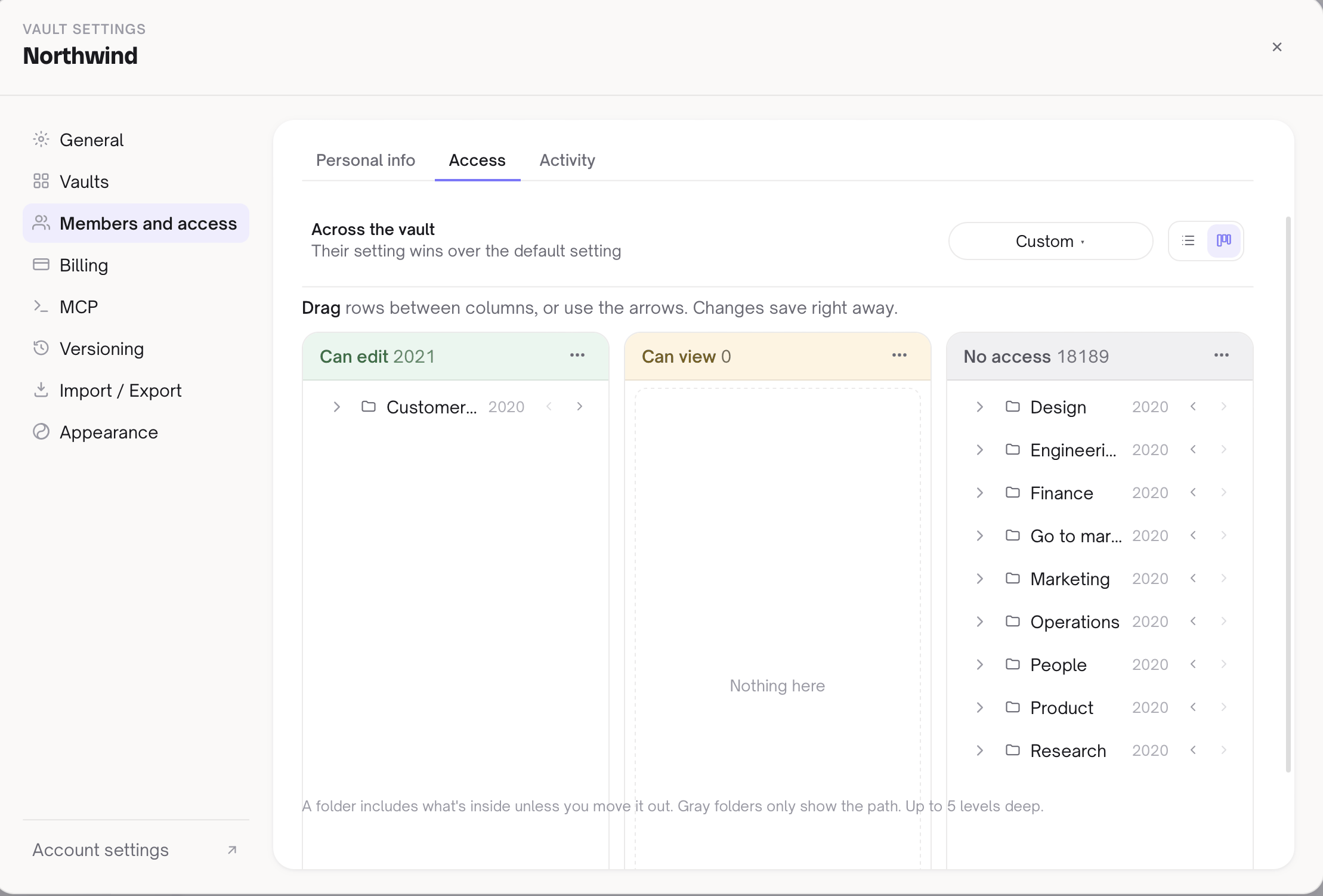1323x896 pixels.
Task: Click the Marketing folder name
Action: click(1070, 579)
